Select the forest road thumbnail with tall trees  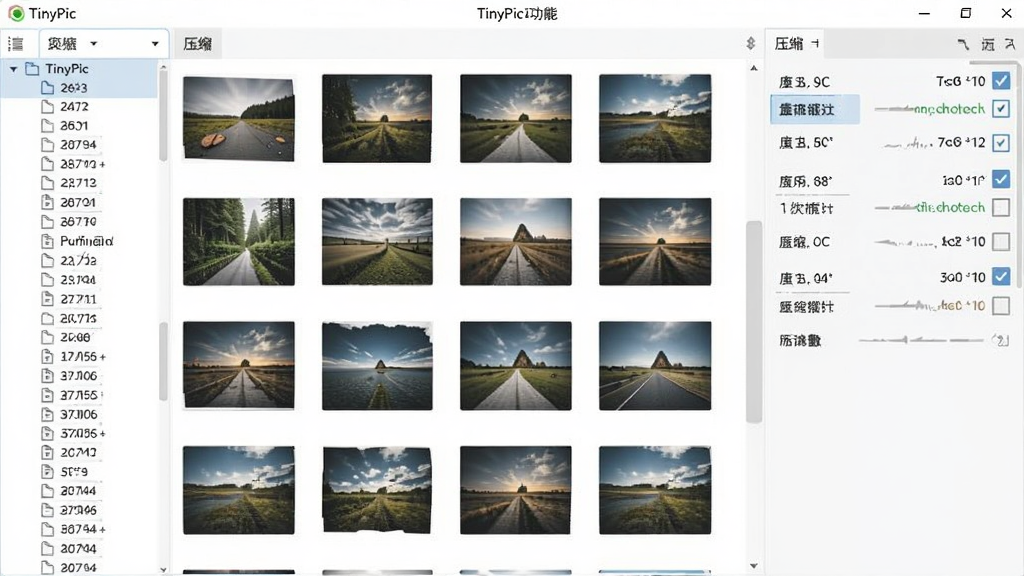(238, 242)
